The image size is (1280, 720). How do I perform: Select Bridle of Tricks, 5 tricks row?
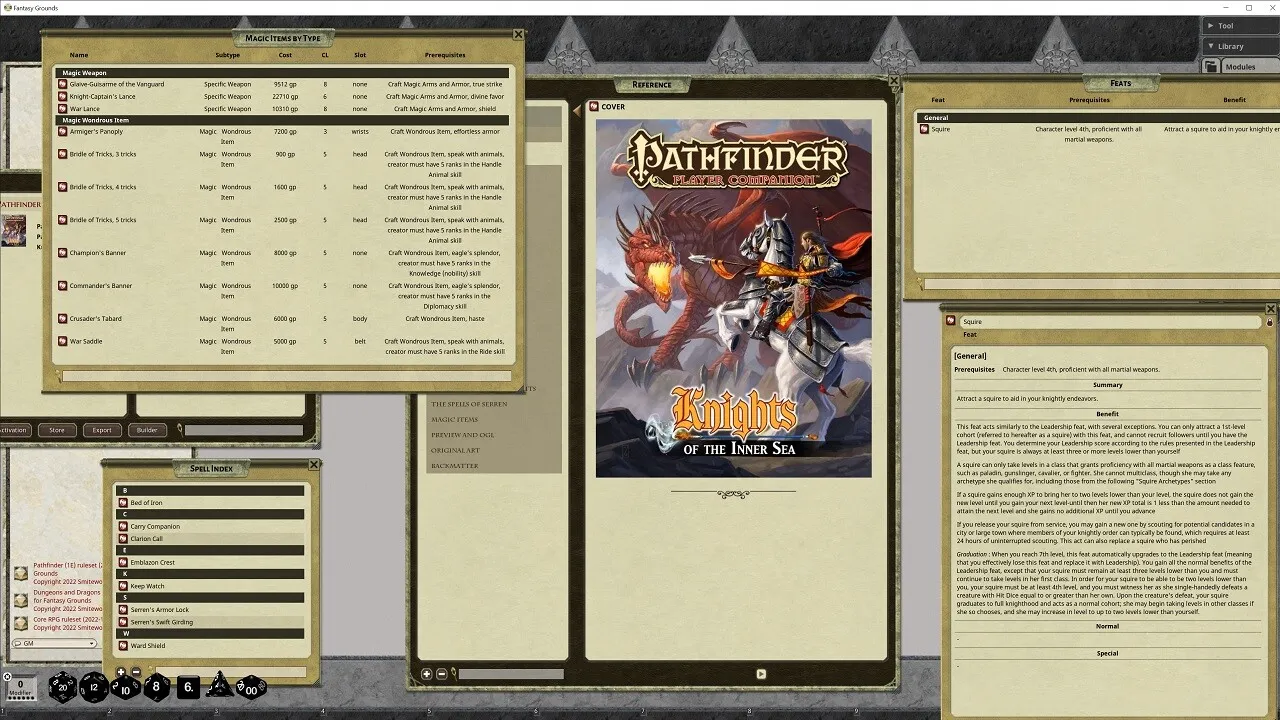(283, 230)
